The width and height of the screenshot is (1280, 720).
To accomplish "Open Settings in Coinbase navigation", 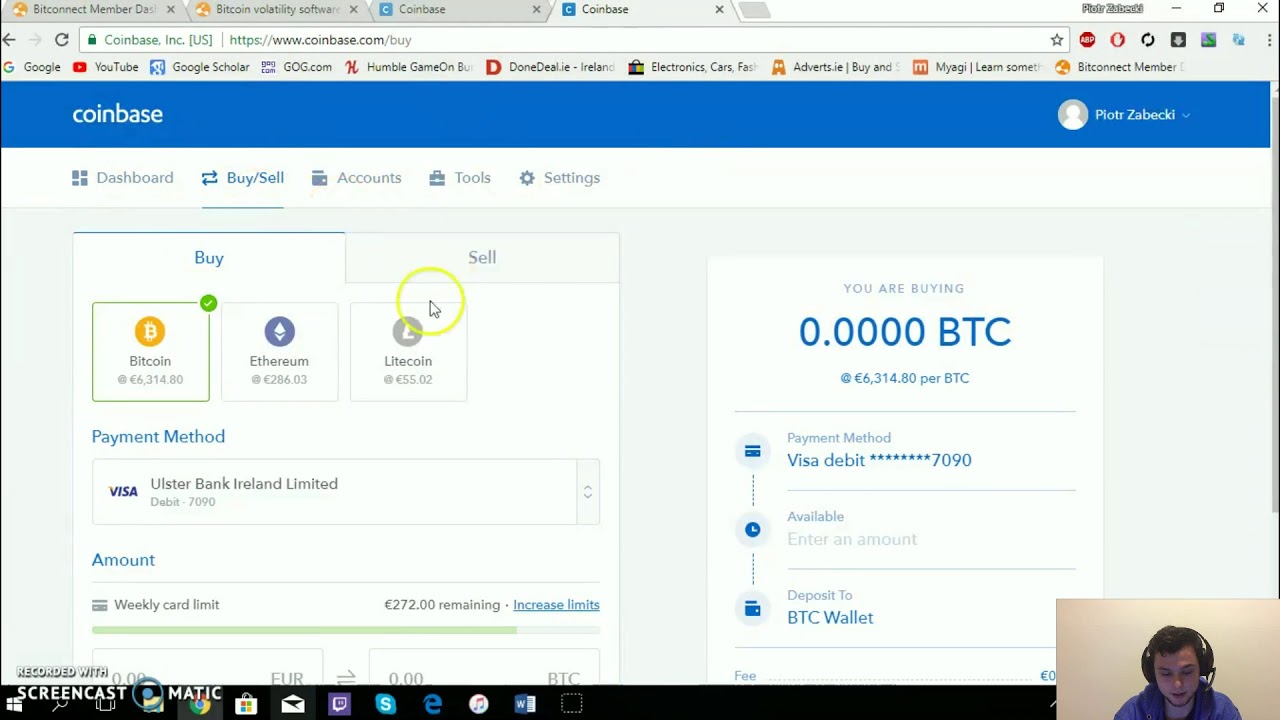I will coord(560,178).
